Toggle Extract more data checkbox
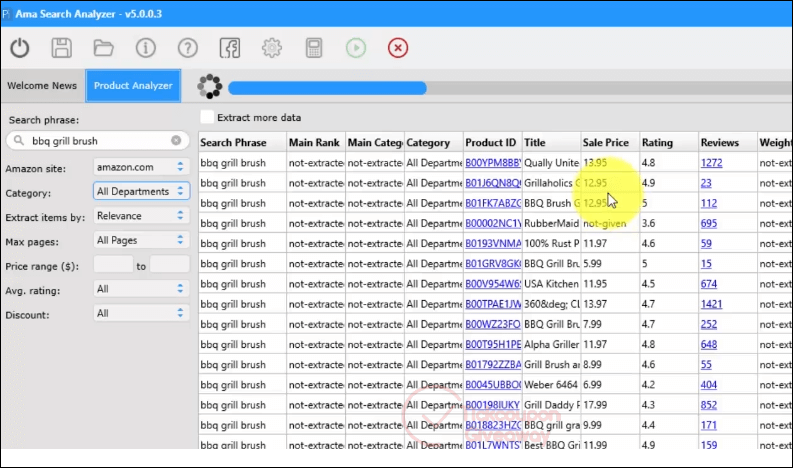This screenshot has width=793, height=468. point(207,117)
